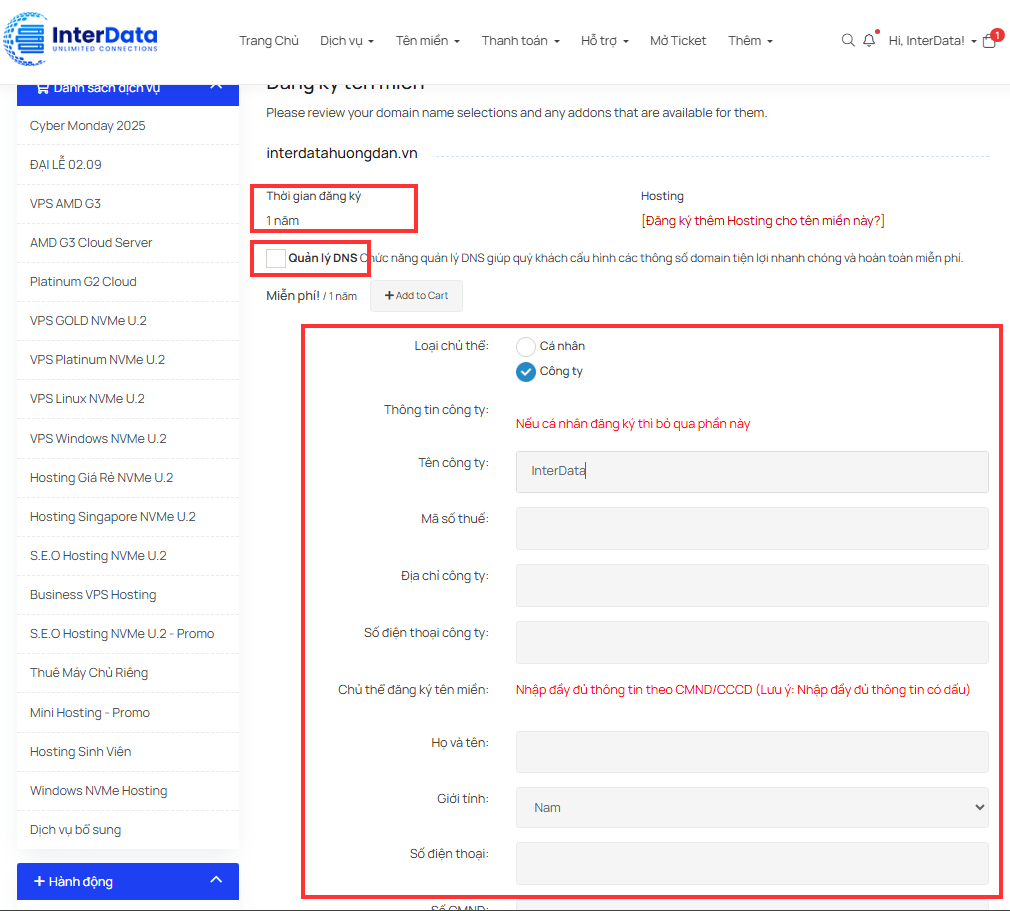
Task: Collapse the Danh sách dịch vụ panel chevron
Action: pos(216,86)
